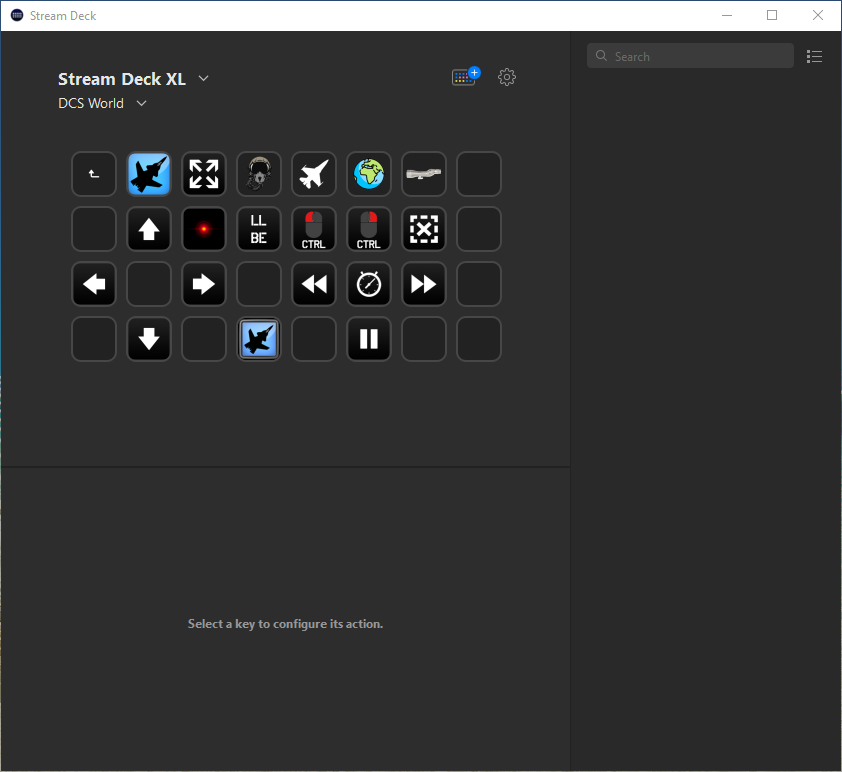Open the DCS World profile dropdown
The image size is (842, 772).
tap(141, 103)
